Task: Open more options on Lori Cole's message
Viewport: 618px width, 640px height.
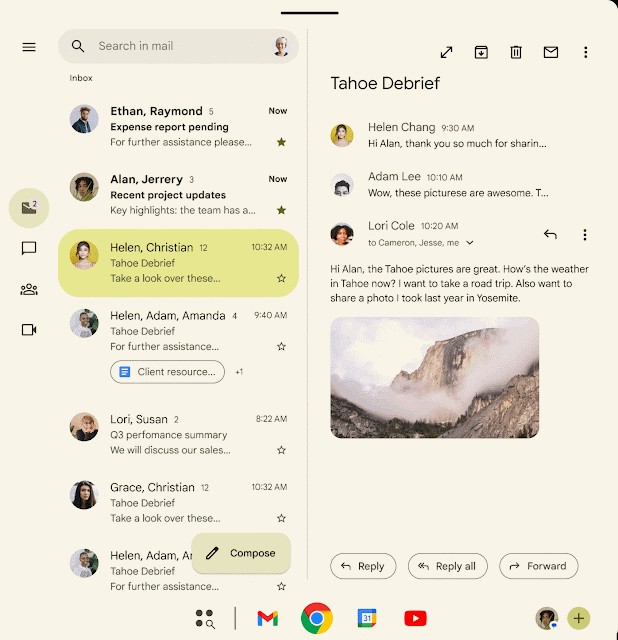Action: tap(585, 235)
